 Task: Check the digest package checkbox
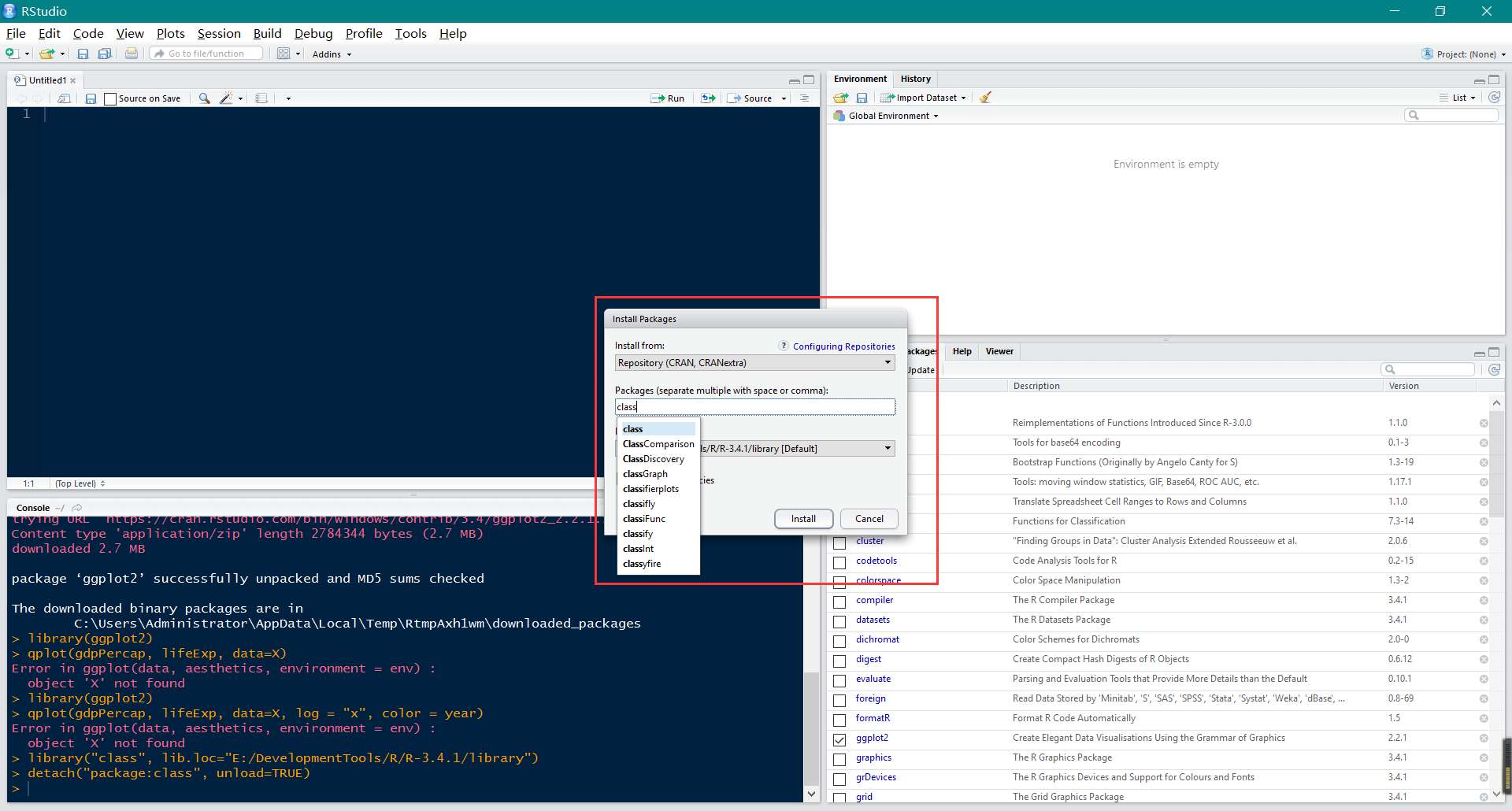pyautogui.click(x=839, y=661)
